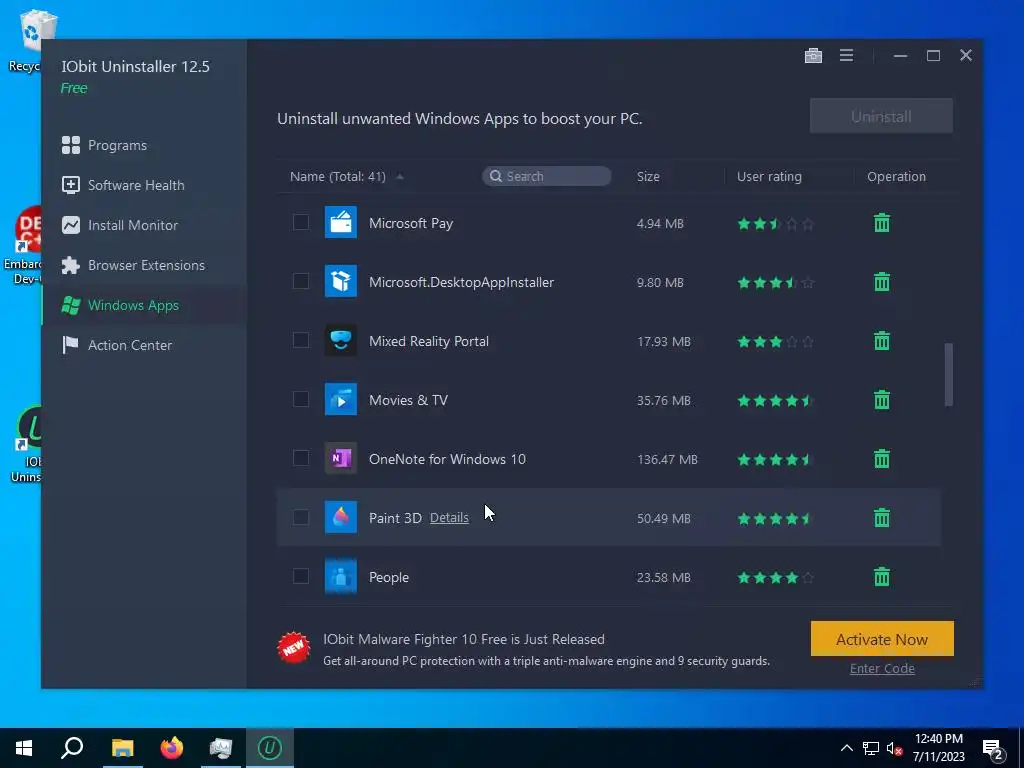1024x768 pixels.
Task: Open the Paint 3D Details link
Action: click(x=449, y=517)
